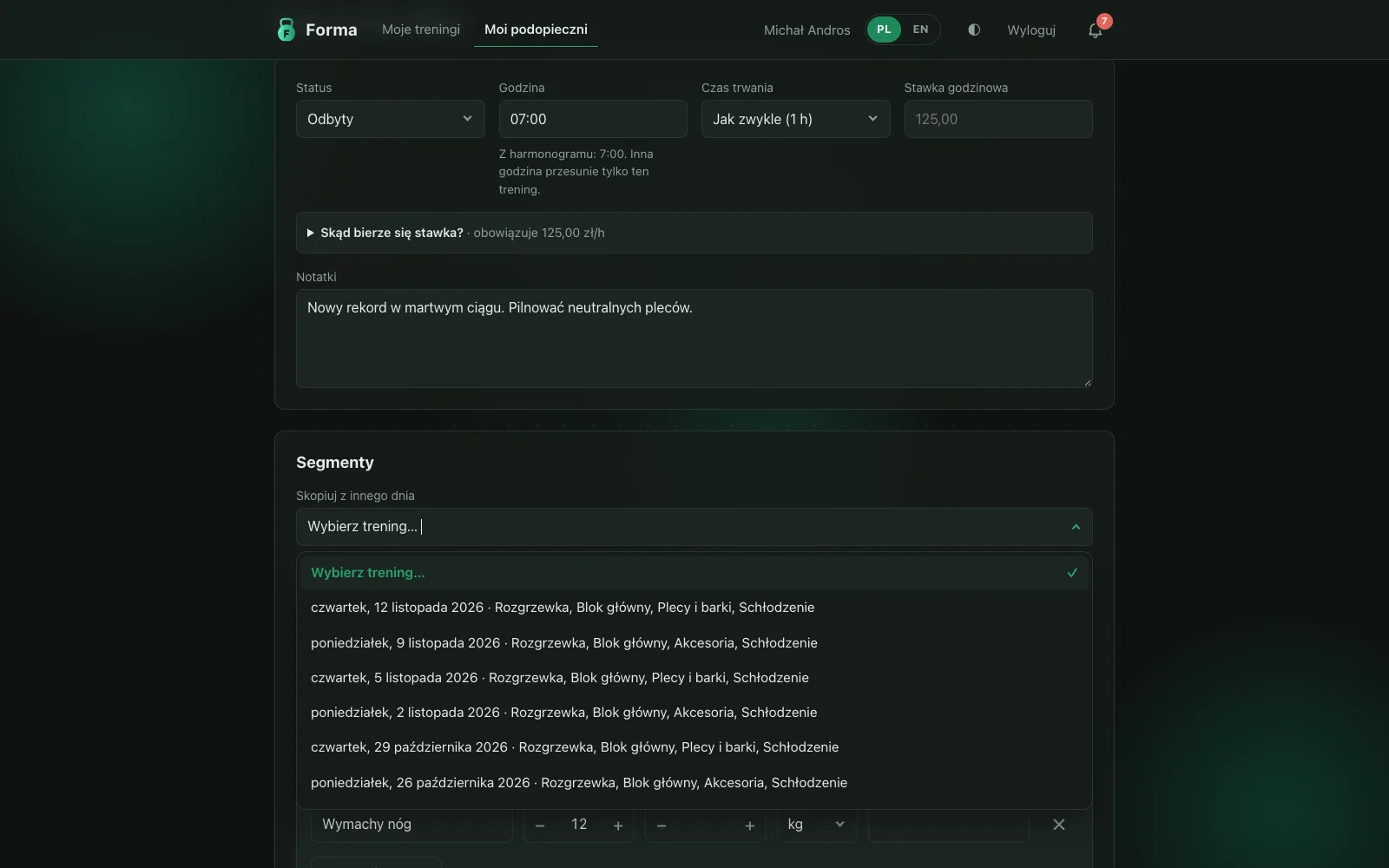Screen dimensions: 1389x868
Task: Choose poniedziałek, 26 października 2026 training
Action: (694, 783)
